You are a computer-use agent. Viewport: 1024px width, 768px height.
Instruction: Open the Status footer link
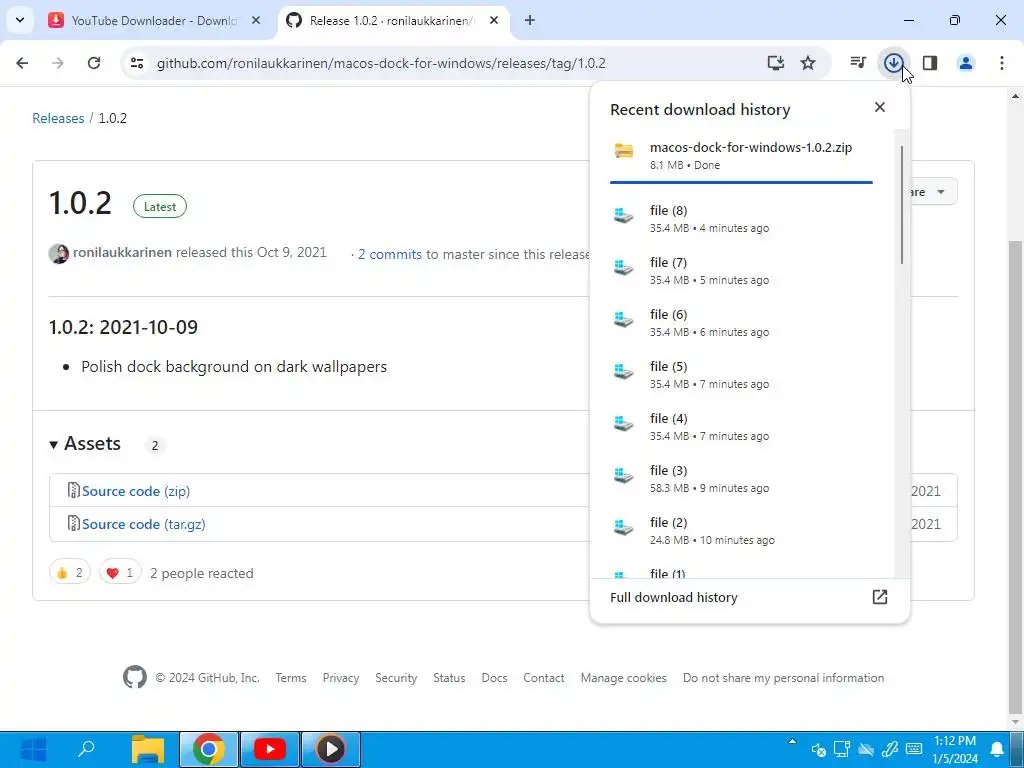[x=449, y=678]
